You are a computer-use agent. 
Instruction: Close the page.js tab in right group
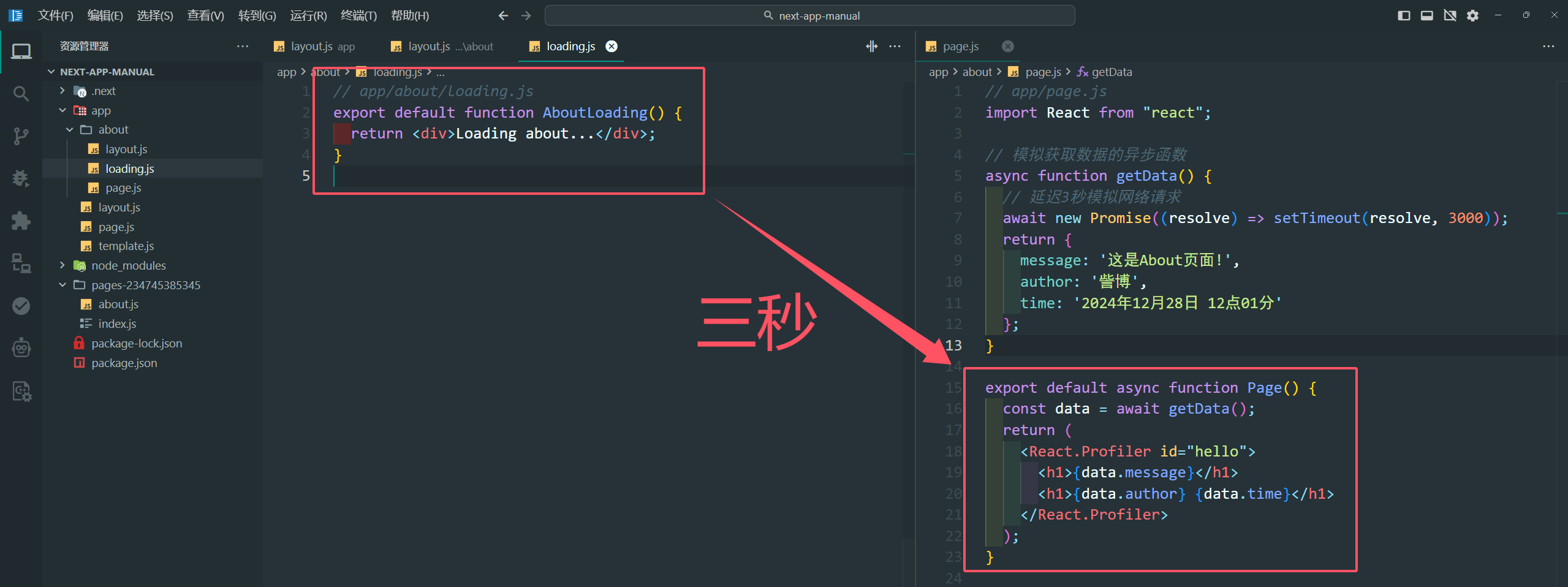[1008, 46]
